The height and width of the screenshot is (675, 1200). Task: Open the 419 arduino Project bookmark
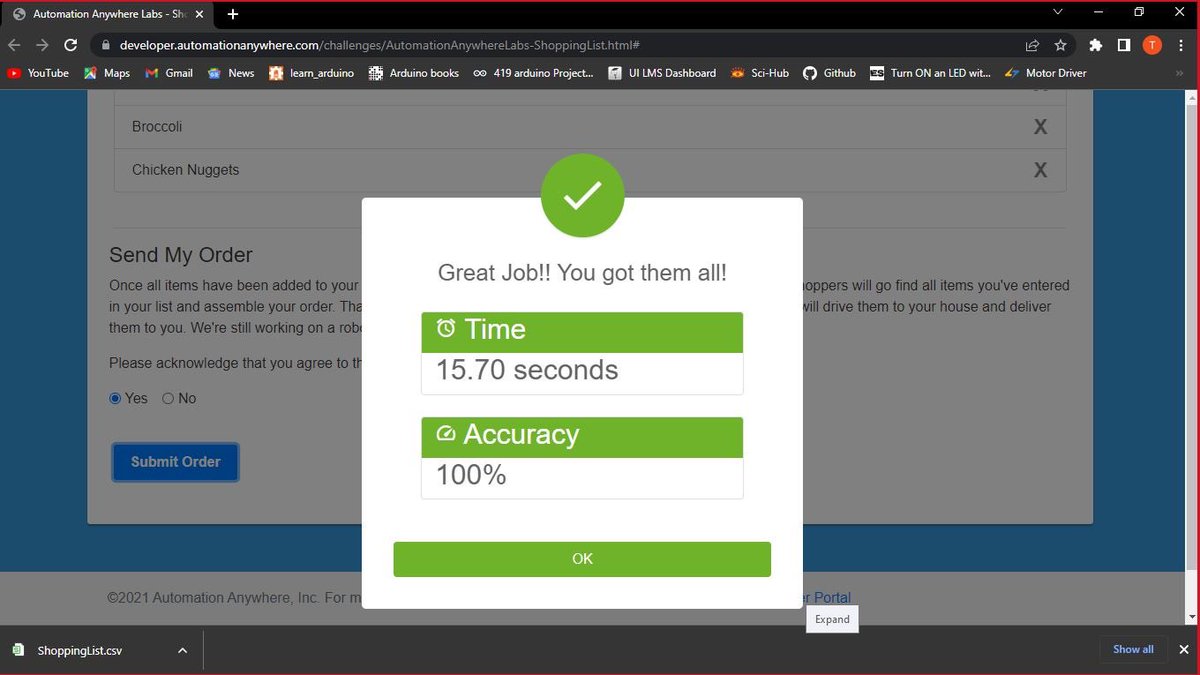click(533, 73)
